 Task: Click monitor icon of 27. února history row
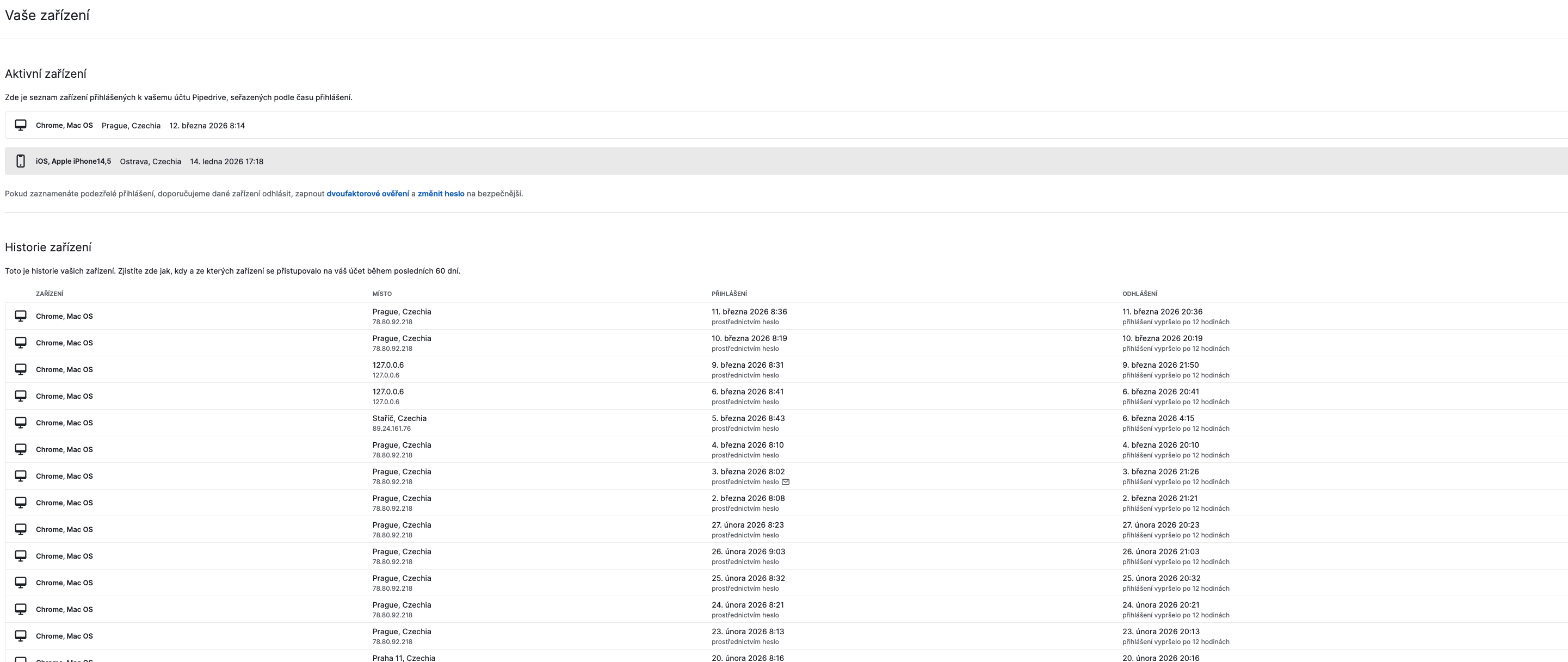21,529
